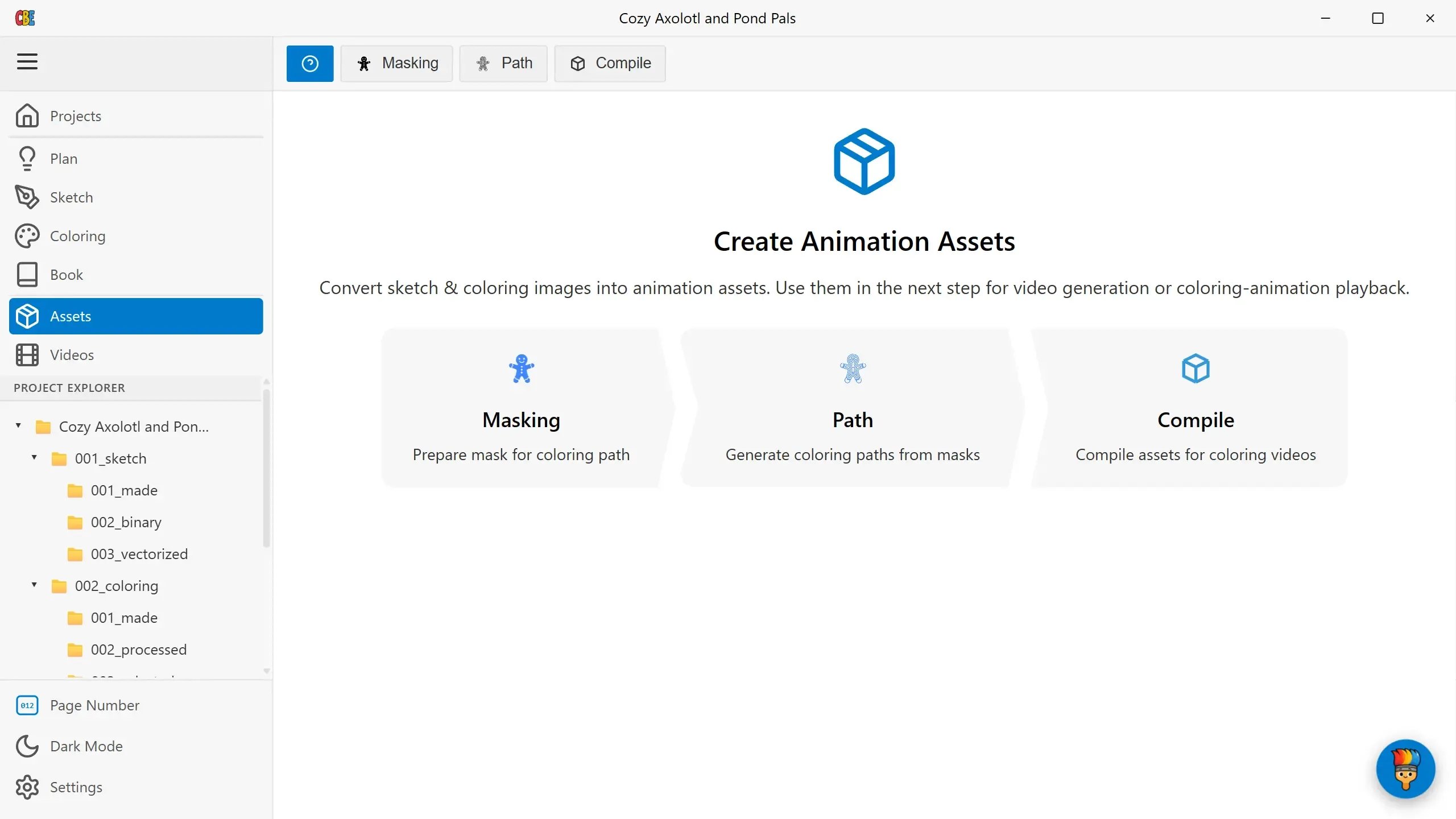Viewport: 1456px width, 819px height.
Task: Click the Project Explorer scrollbar thumb
Action: pyautogui.click(x=266, y=468)
